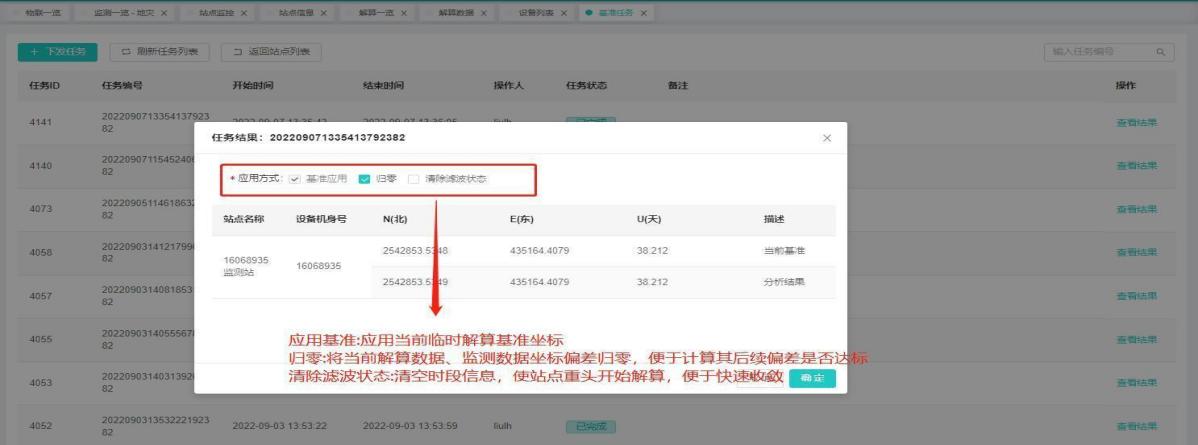Click the 确定 button in dialog
The height and width of the screenshot is (445, 1198).
[812, 378]
